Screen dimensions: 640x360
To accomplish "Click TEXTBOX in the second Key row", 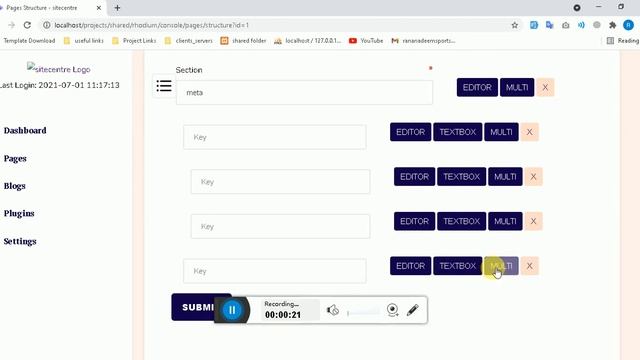I will point(462,176).
